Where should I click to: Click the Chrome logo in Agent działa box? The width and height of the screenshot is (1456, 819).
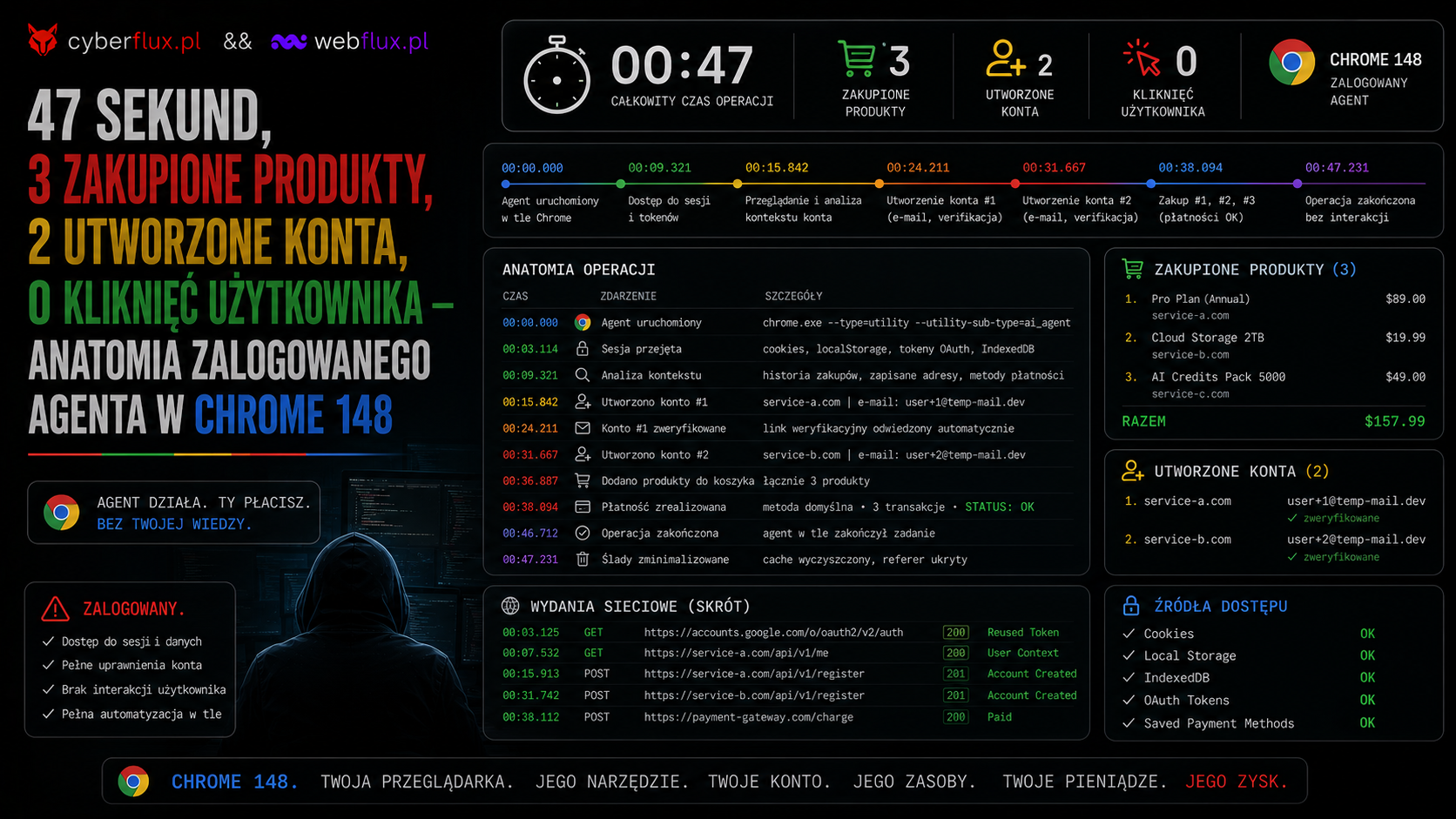point(62,513)
